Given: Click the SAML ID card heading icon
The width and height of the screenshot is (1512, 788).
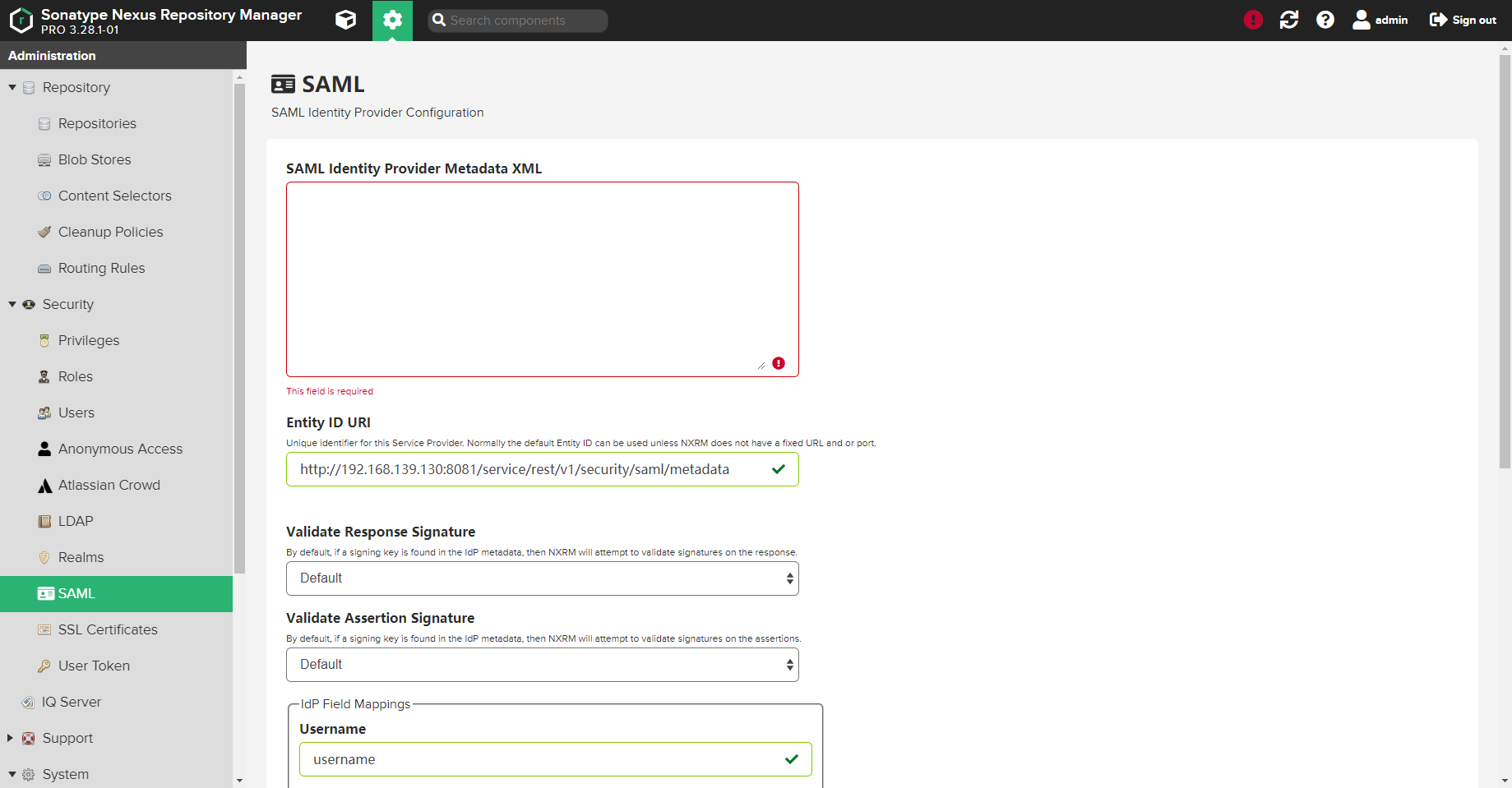Looking at the screenshot, I should (x=284, y=84).
